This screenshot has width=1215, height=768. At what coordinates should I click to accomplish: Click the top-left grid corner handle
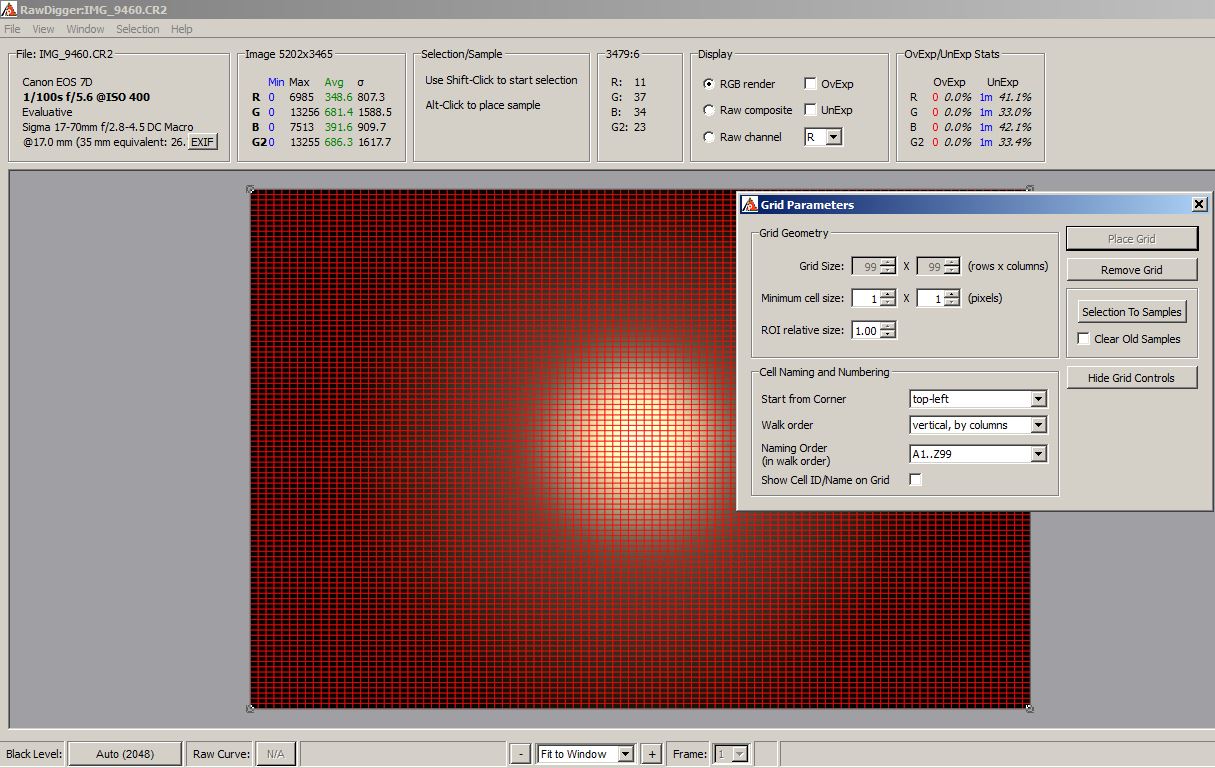tap(250, 189)
